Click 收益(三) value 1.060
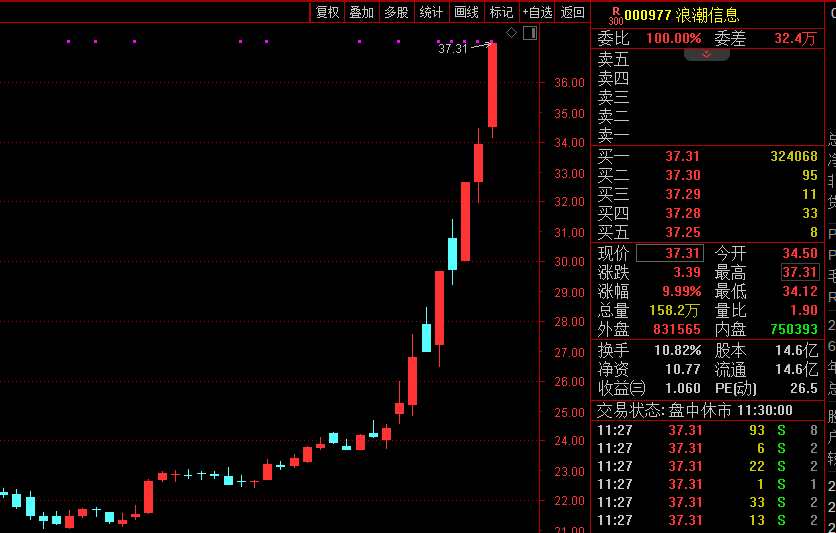The width and height of the screenshot is (836, 533). coord(682,388)
